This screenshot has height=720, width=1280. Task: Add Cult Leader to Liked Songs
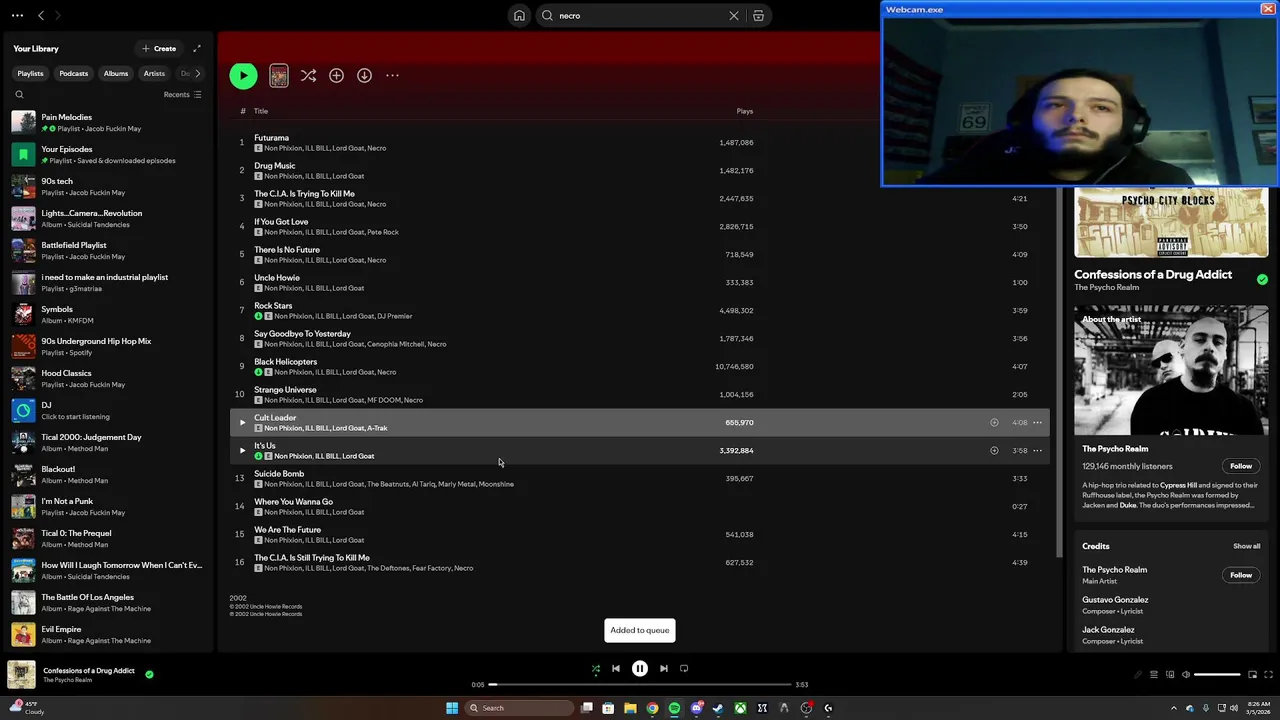(994, 423)
